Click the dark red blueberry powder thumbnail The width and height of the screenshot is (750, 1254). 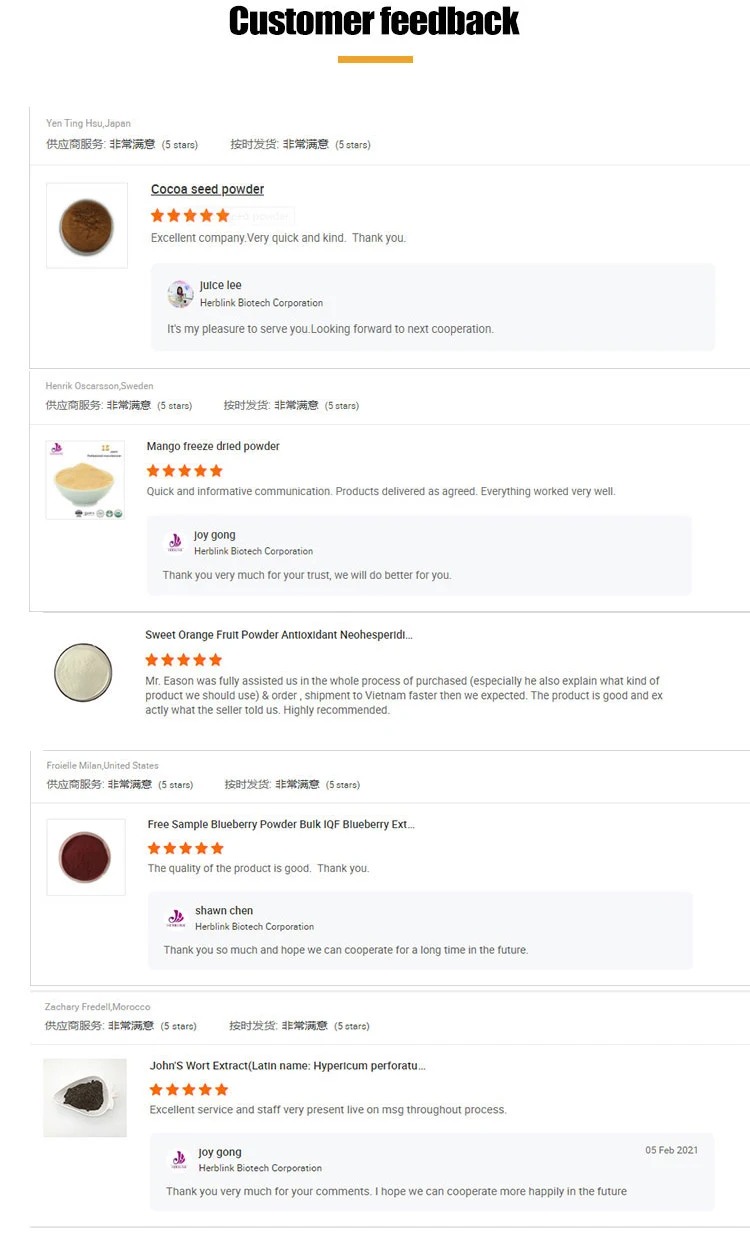coord(86,857)
